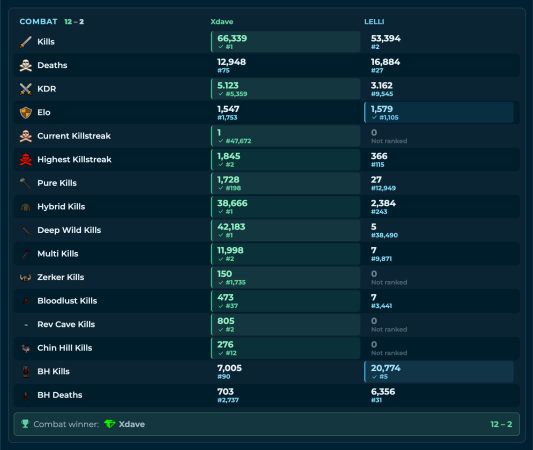Click Xdave's 1,547 Elo value

228,109
